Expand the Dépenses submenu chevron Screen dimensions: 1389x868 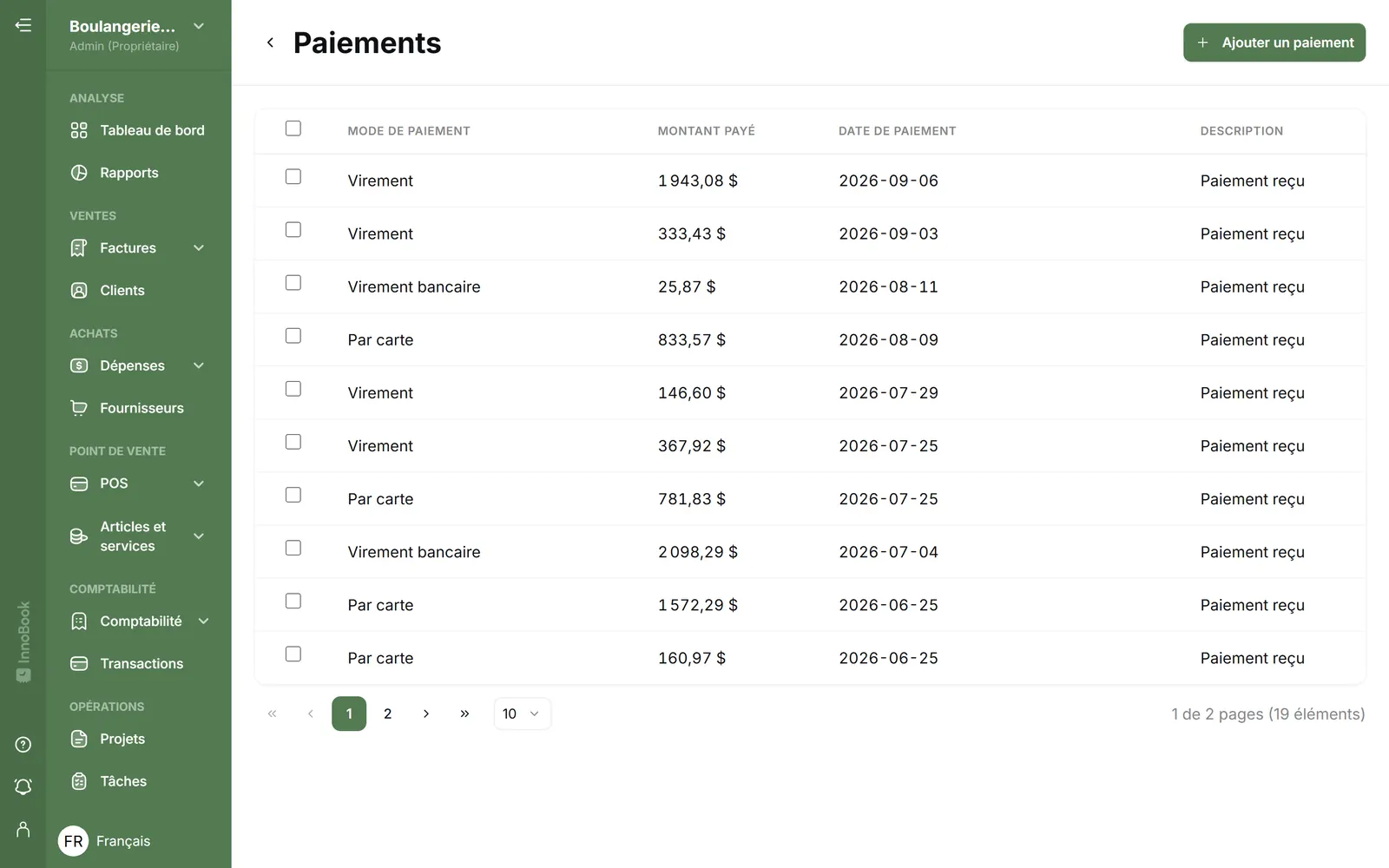(x=199, y=365)
